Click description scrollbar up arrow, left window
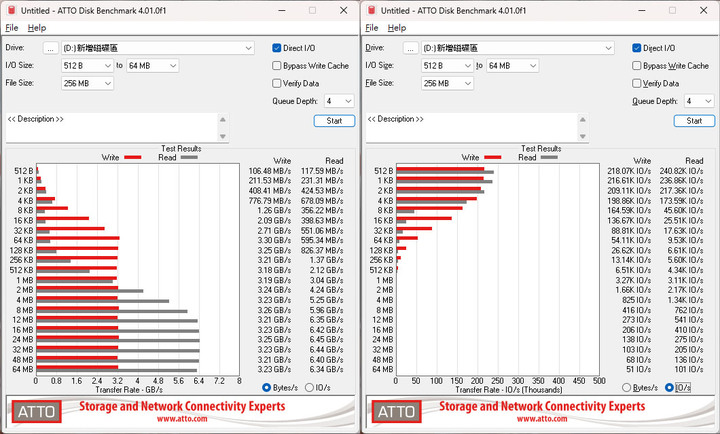 click(x=223, y=119)
